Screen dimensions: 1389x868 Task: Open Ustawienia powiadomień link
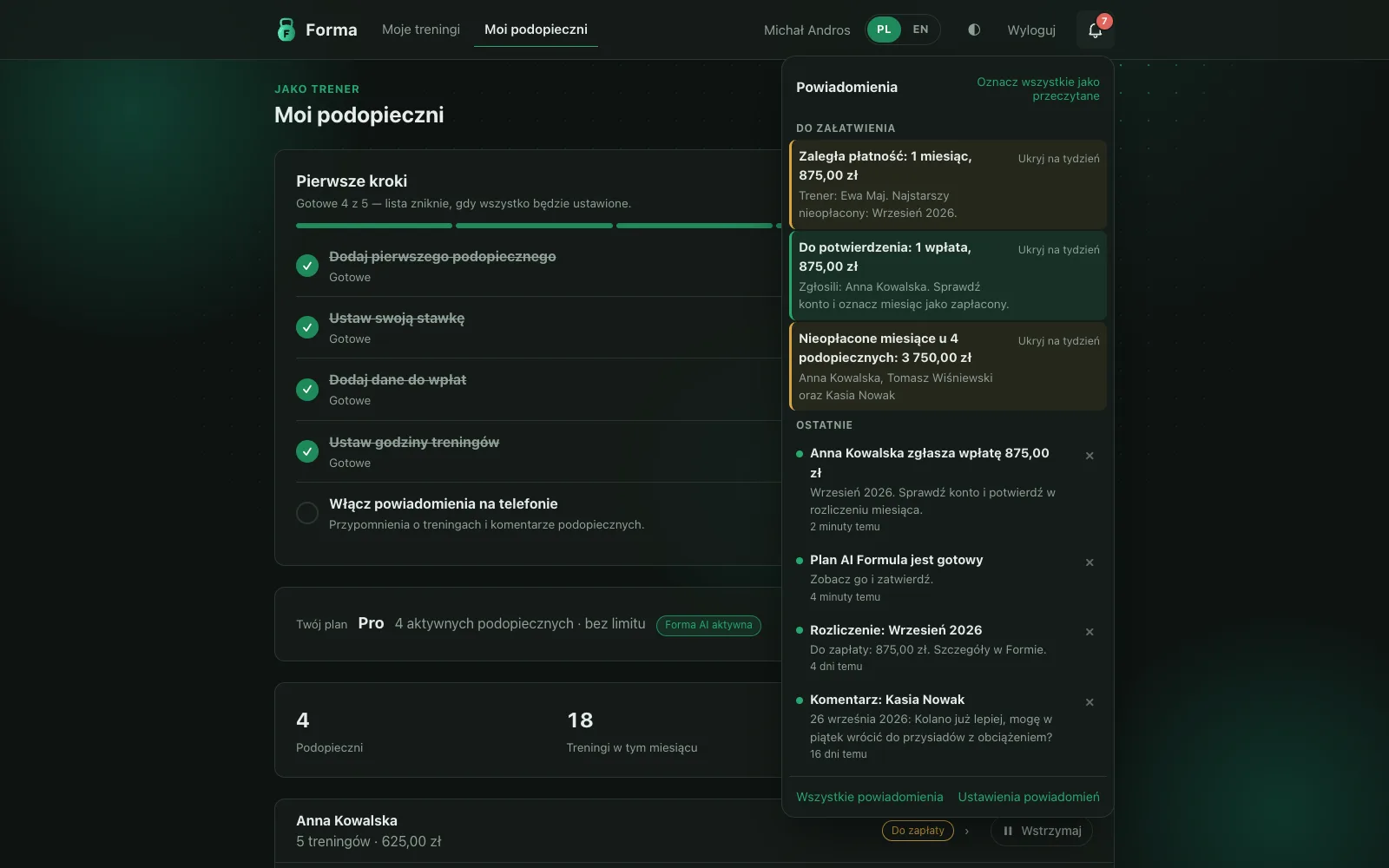pyautogui.click(x=1029, y=797)
